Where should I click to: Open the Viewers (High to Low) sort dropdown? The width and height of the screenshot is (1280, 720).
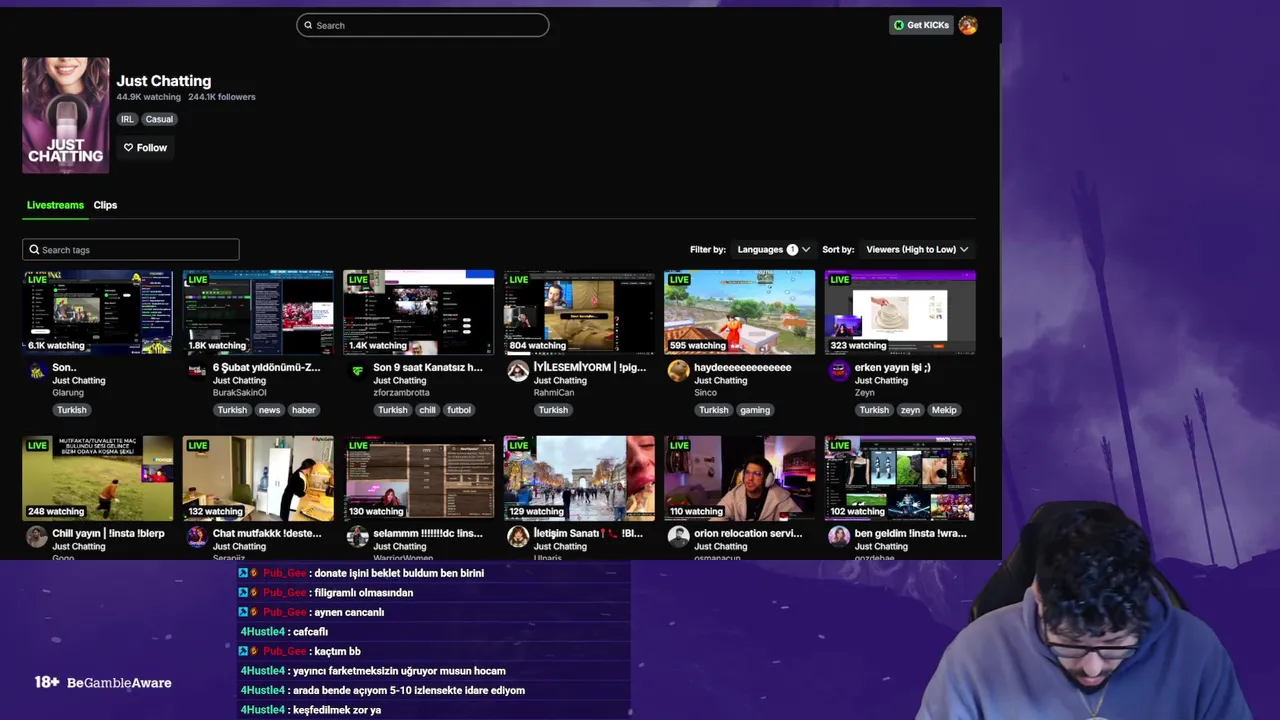[917, 249]
